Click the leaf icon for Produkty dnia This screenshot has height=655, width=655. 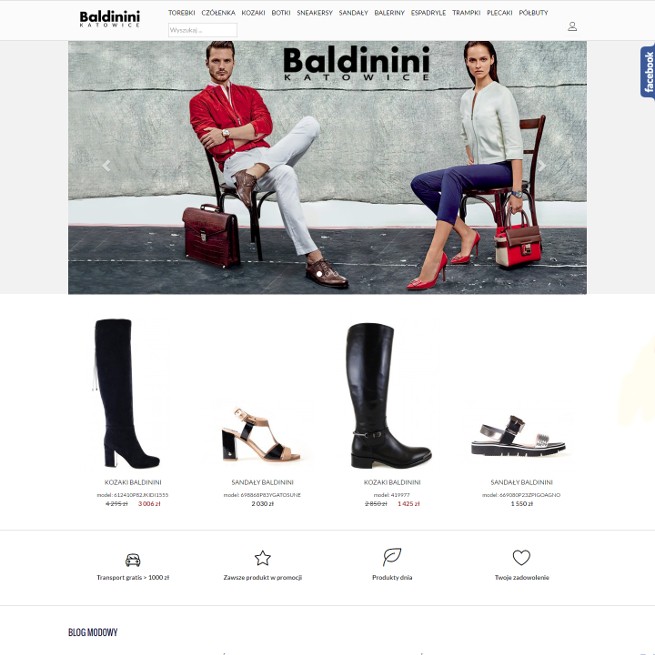[x=392, y=557]
